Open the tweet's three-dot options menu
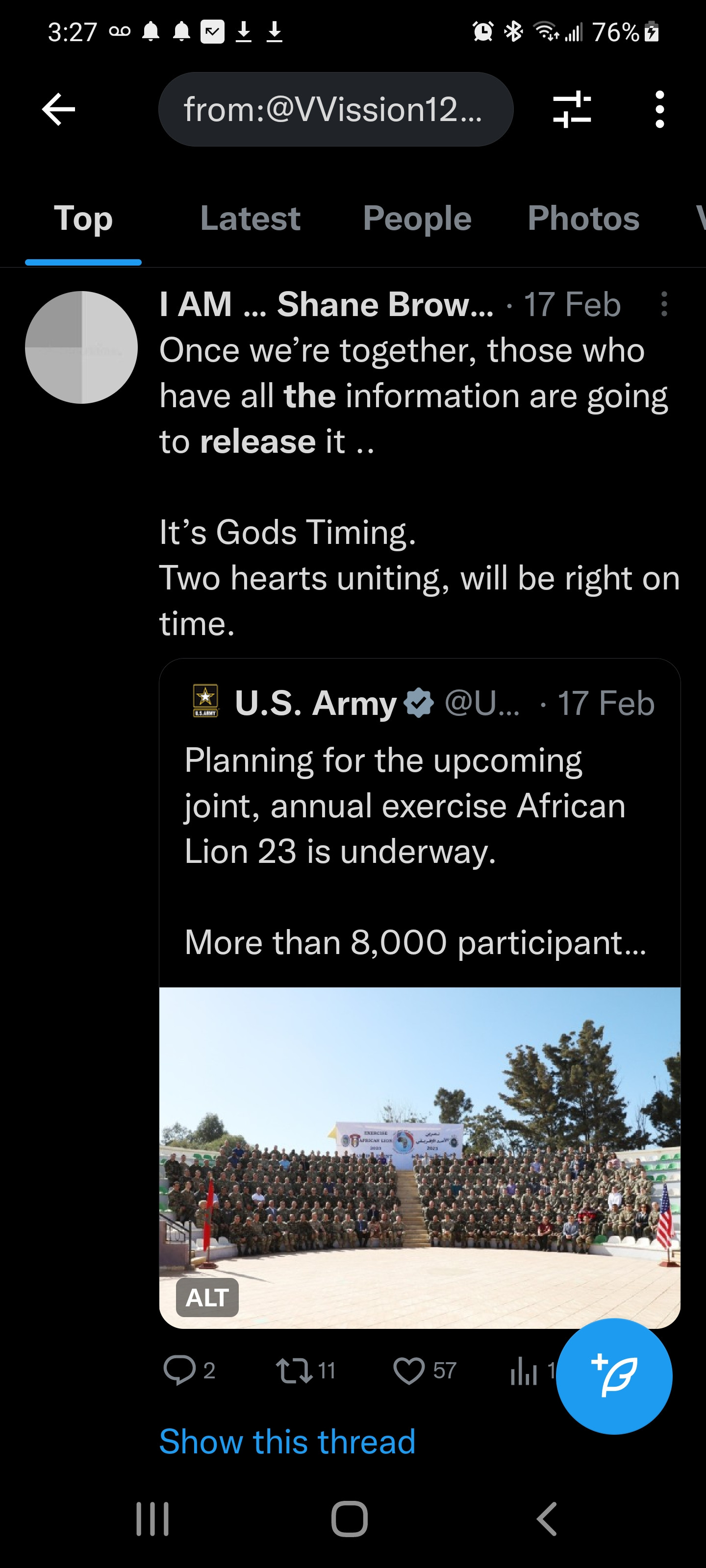Viewport: 706px width, 1568px height. (x=664, y=304)
